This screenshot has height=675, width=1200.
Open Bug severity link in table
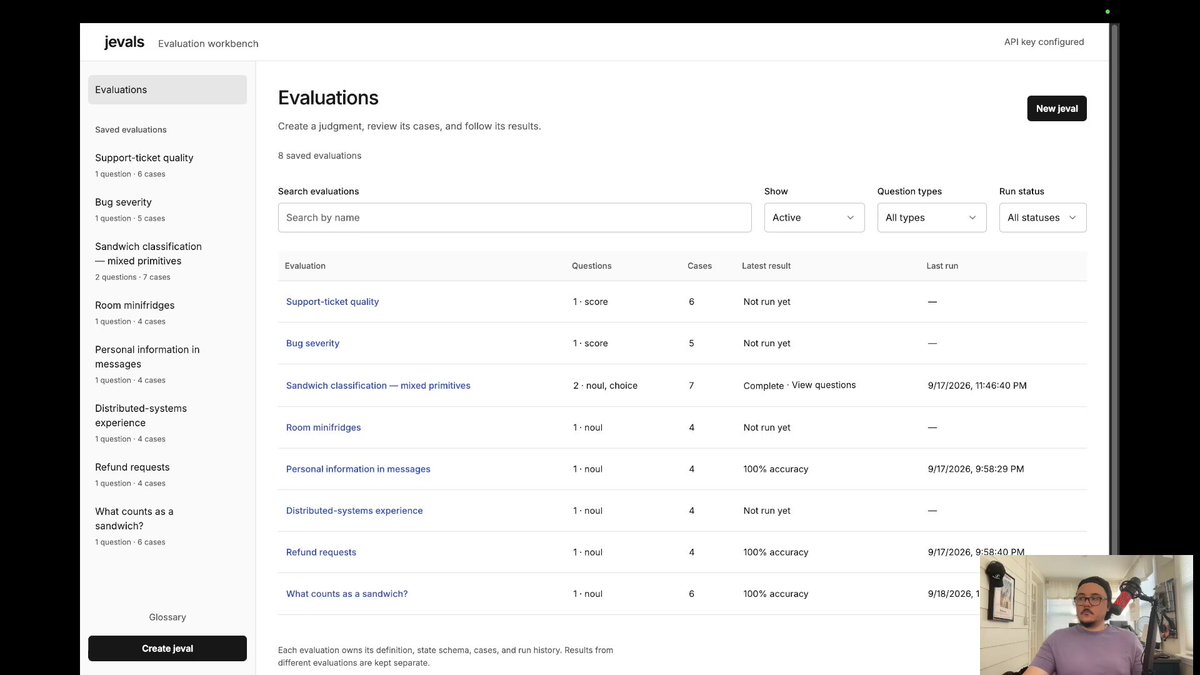(x=312, y=344)
